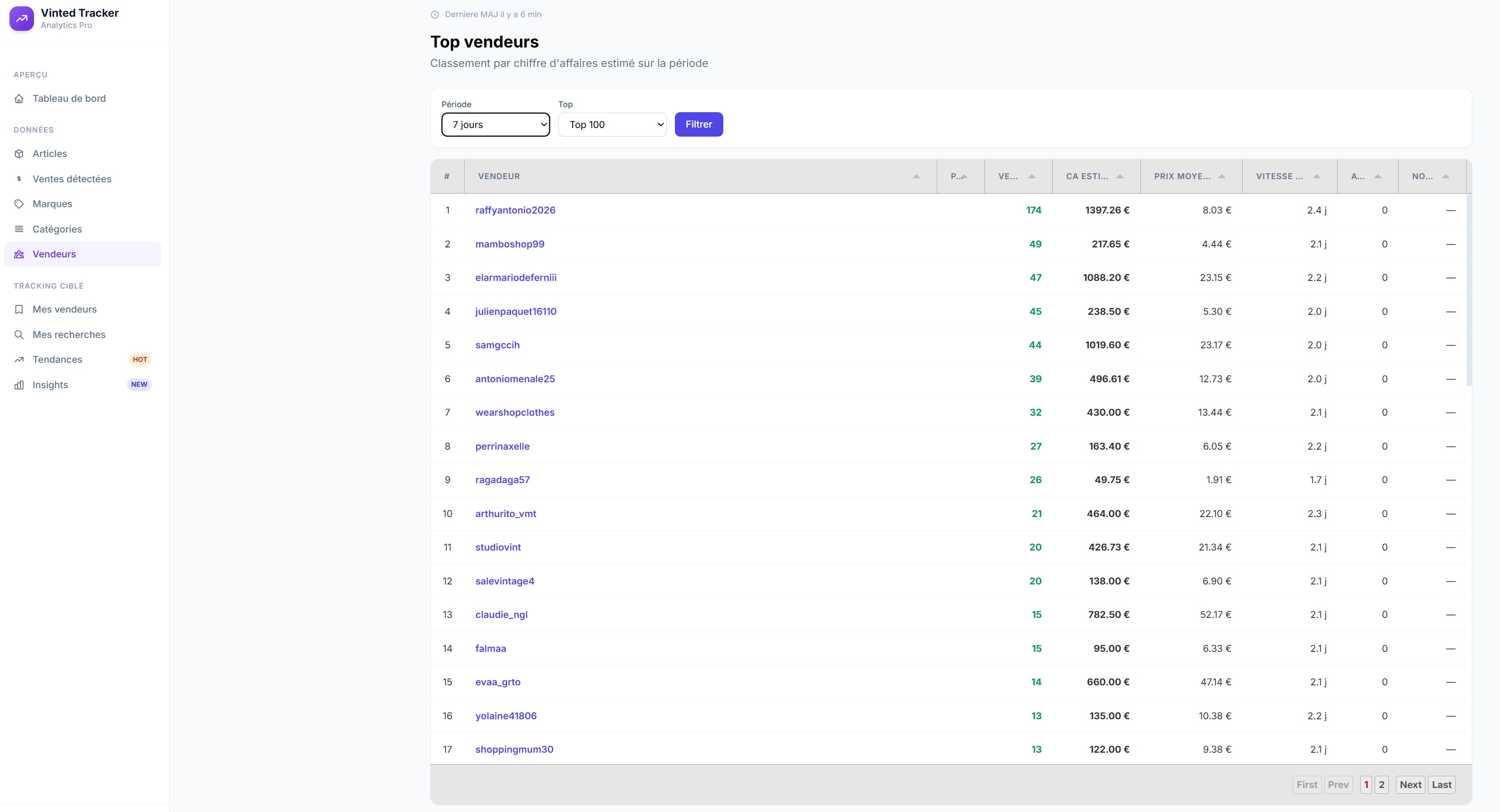Screen dimensions: 1500x812
Task: Click the tag icon beside Marques
Action: pos(19,204)
